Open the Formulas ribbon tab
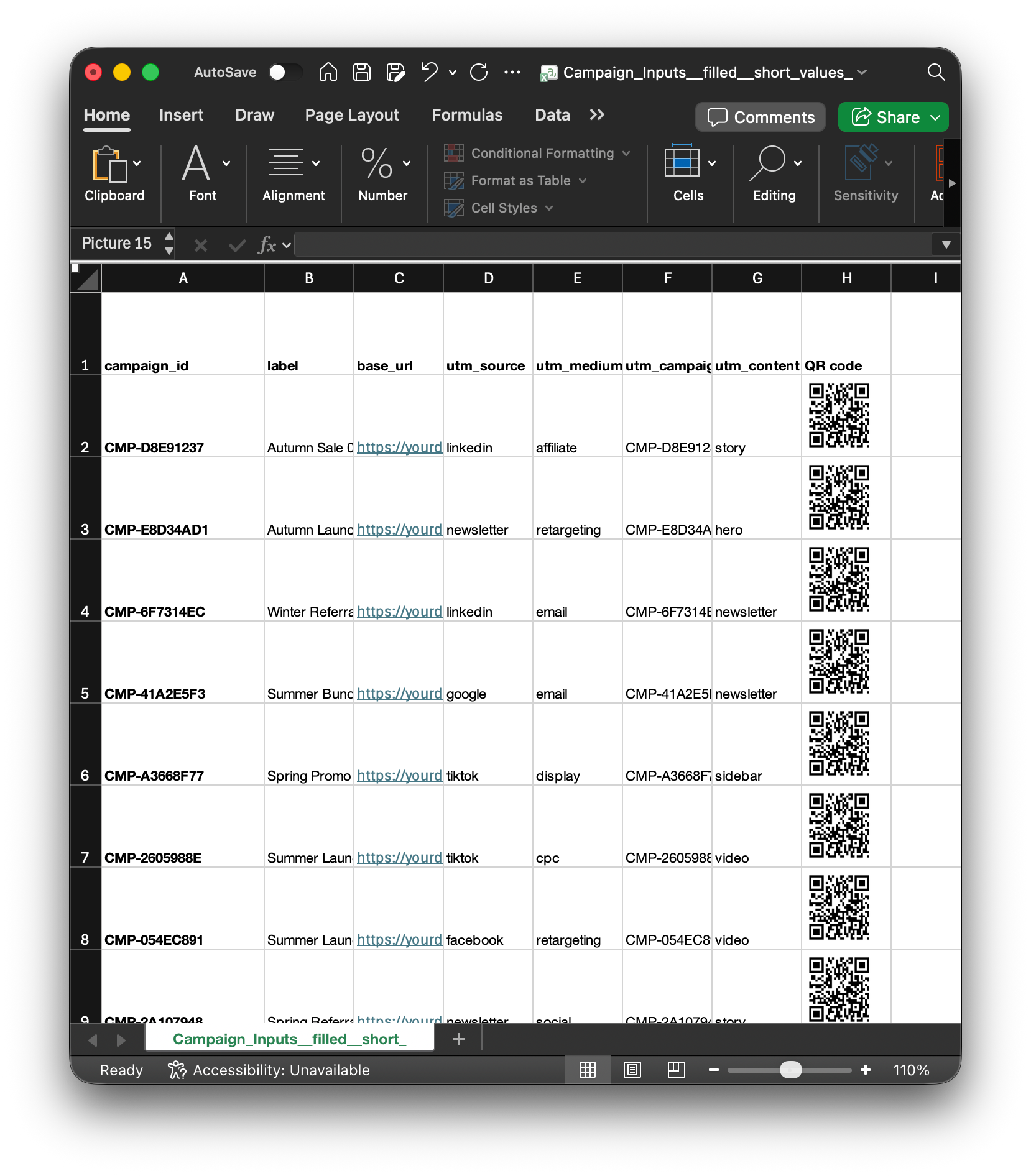 pyautogui.click(x=467, y=115)
